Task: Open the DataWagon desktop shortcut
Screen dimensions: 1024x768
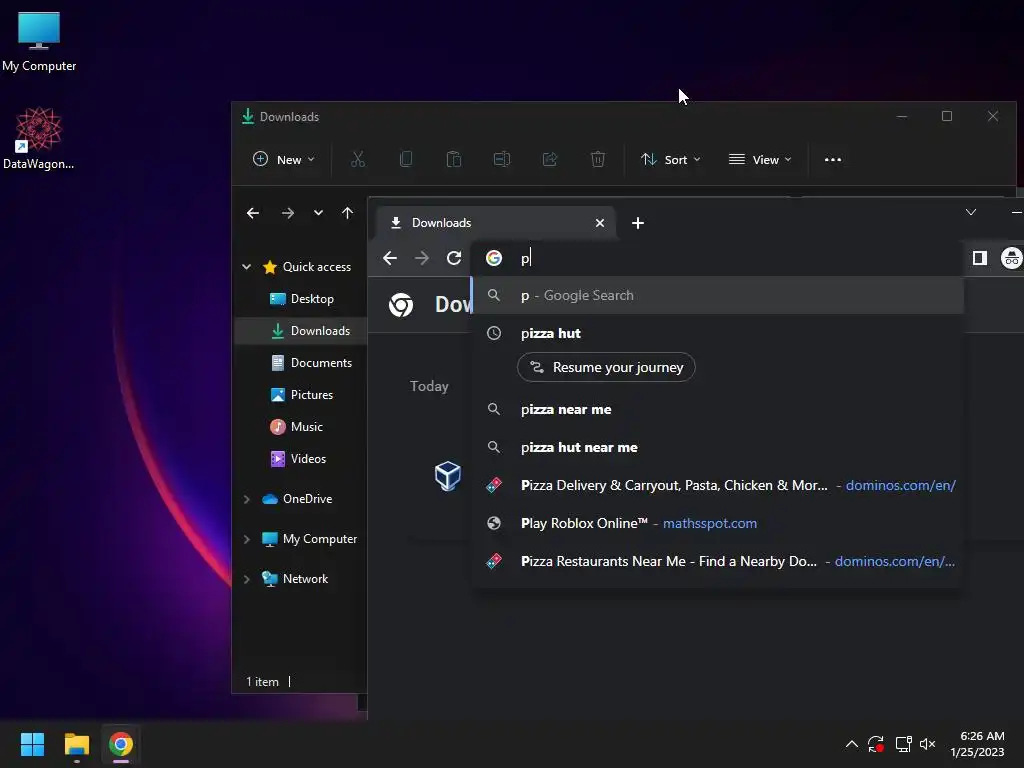Action: [x=39, y=138]
